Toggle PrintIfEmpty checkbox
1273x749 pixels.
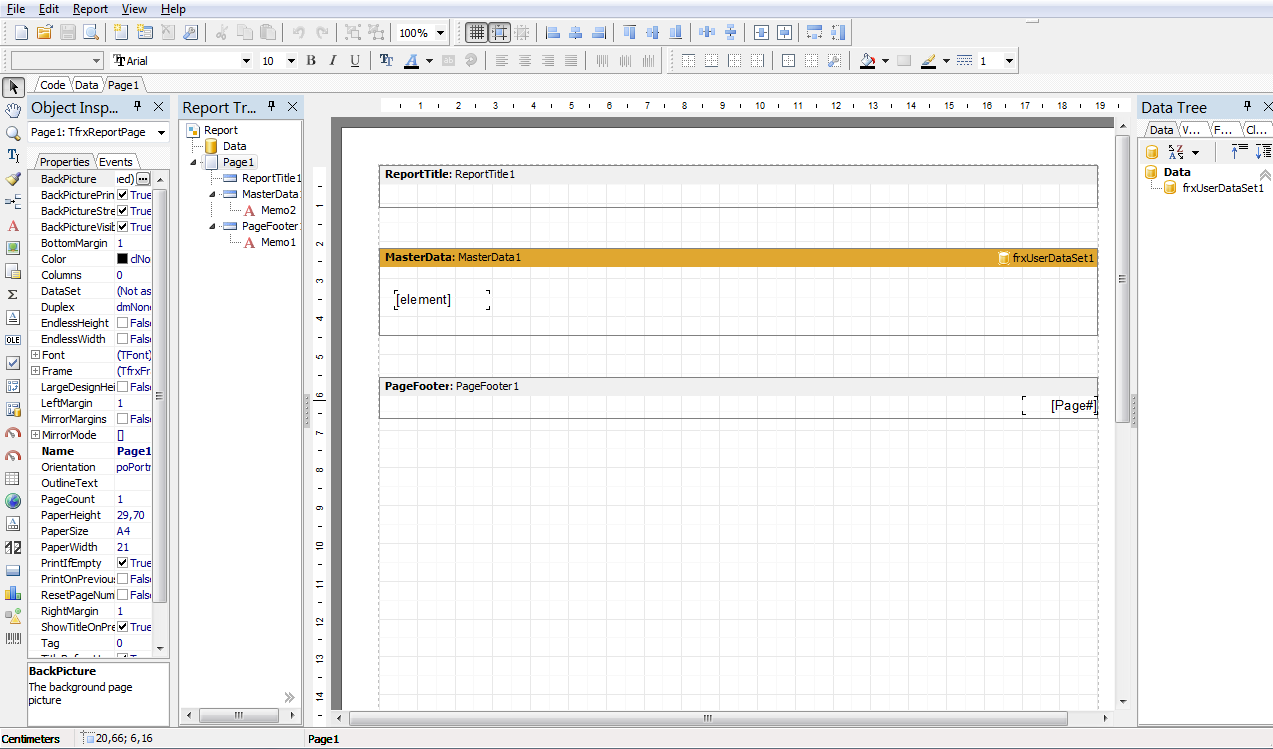tap(123, 563)
